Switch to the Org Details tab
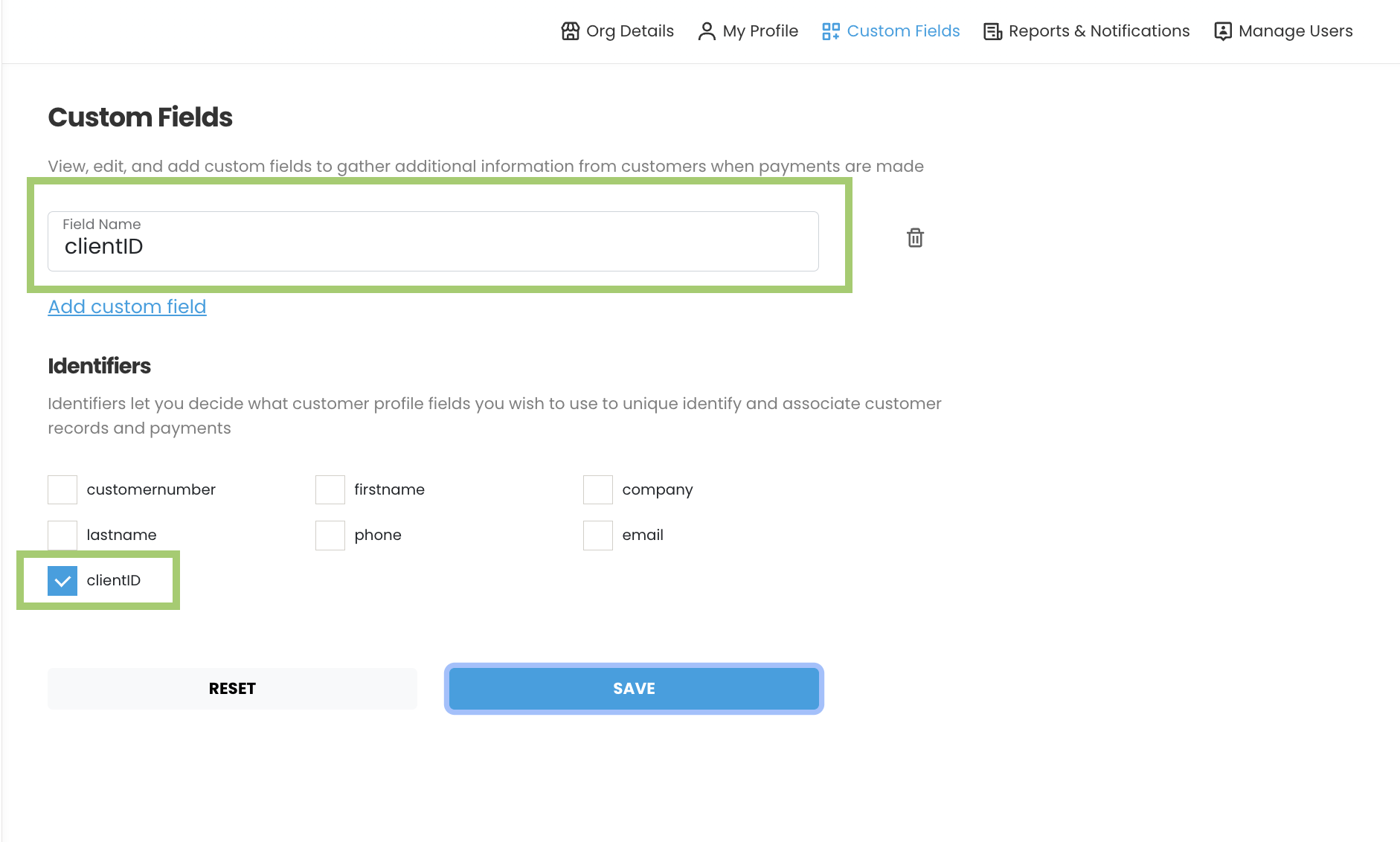Viewport: 1400px width, 842px height. pos(629,31)
